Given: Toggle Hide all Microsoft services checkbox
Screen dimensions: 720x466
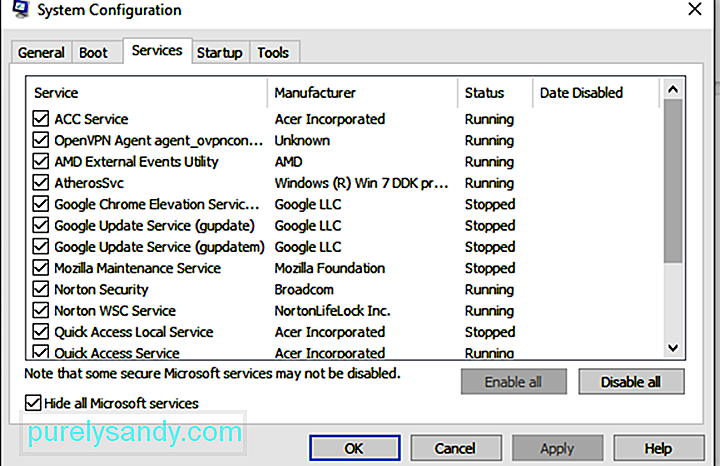Looking at the screenshot, I should (x=33, y=403).
